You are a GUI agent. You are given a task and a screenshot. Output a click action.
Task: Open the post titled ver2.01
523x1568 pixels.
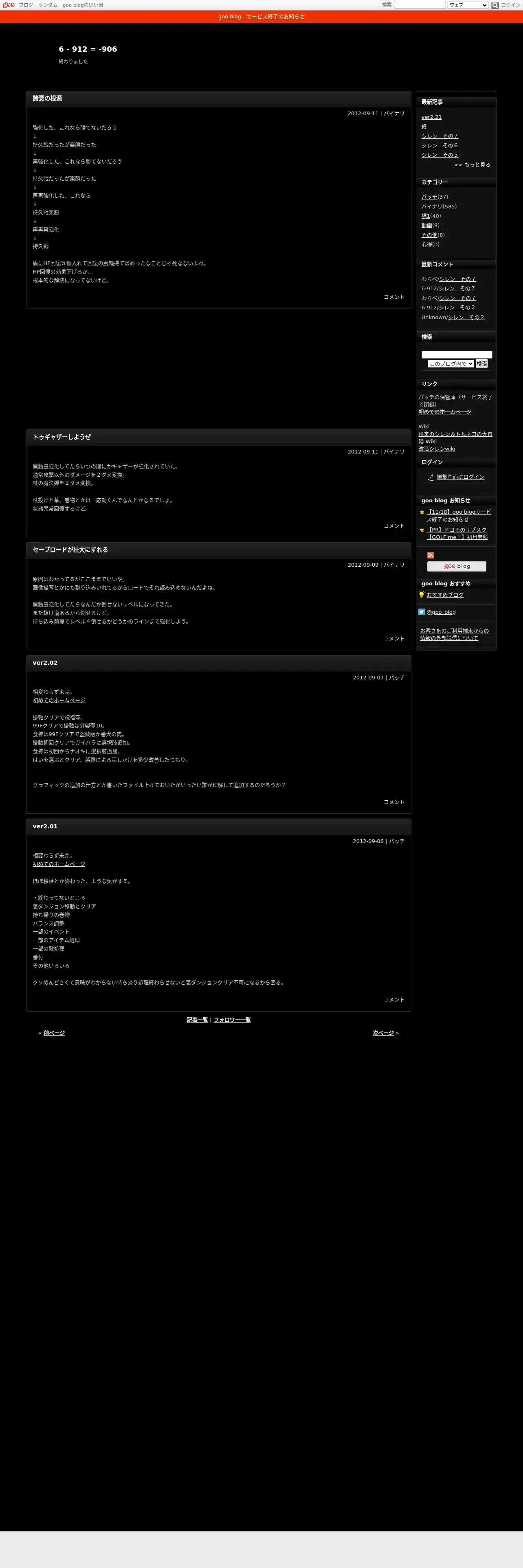pyautogui.click(x=45, y=827)
